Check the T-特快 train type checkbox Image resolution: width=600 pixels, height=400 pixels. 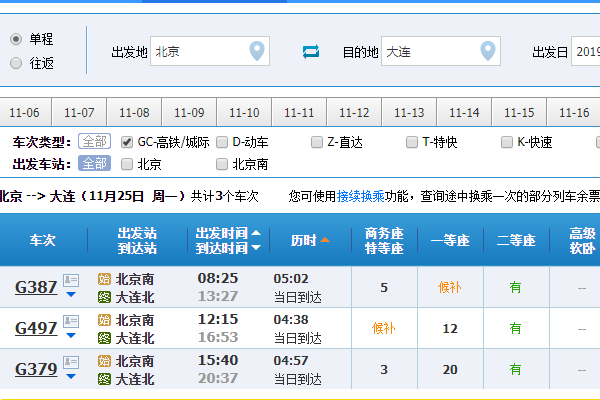pyautogui.click(x=412, y=142)
